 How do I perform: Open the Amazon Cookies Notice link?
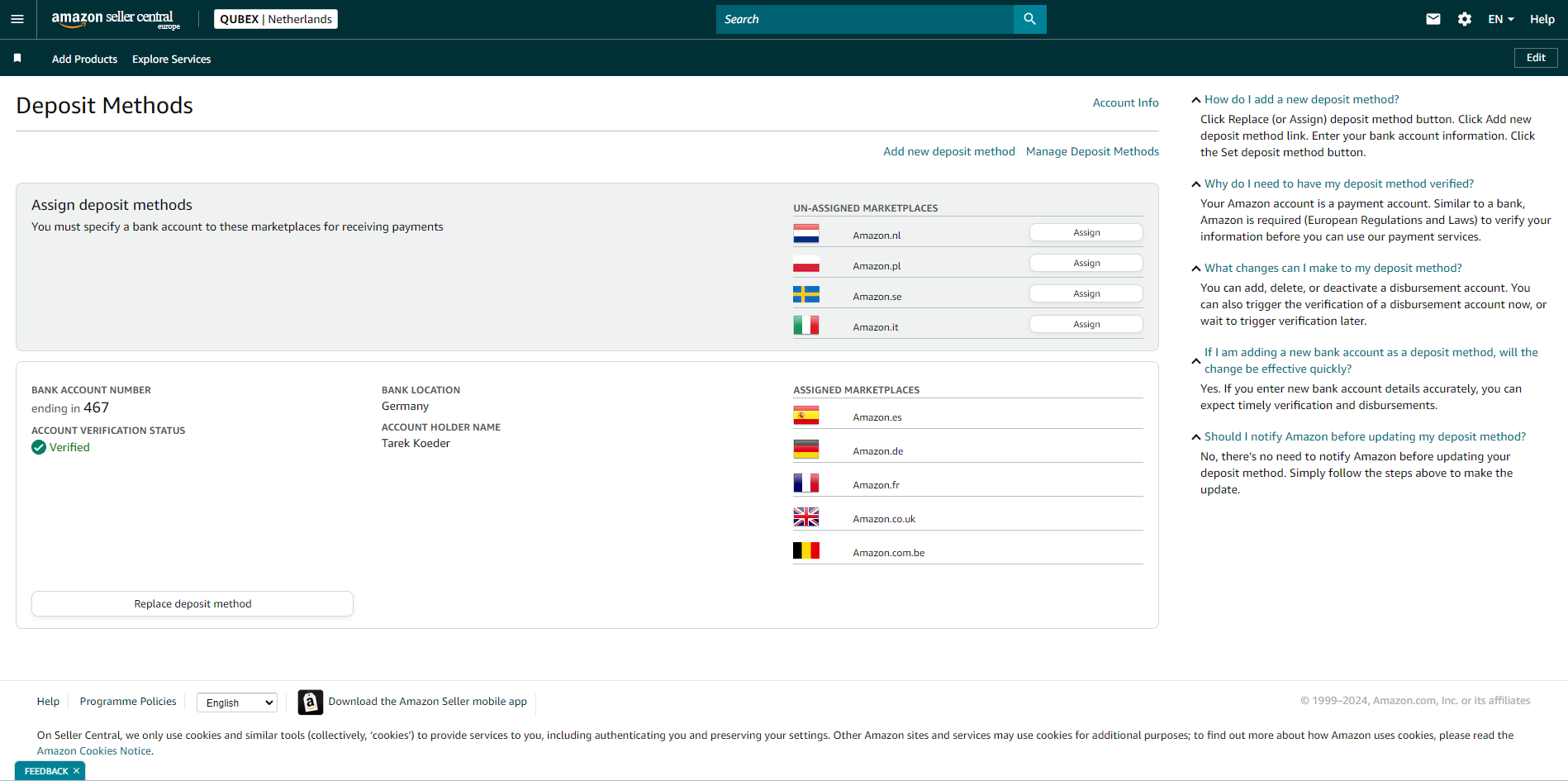[94, 751]
